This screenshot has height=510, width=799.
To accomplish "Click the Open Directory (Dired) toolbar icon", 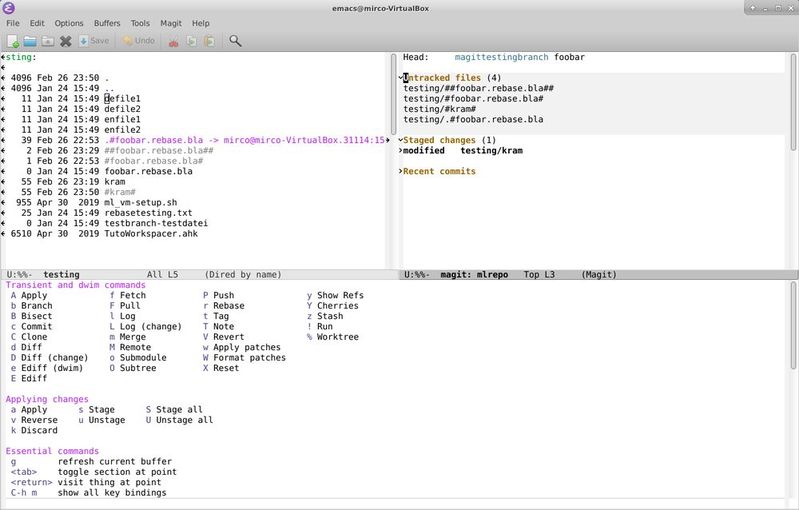I will (x=48, y=41).
